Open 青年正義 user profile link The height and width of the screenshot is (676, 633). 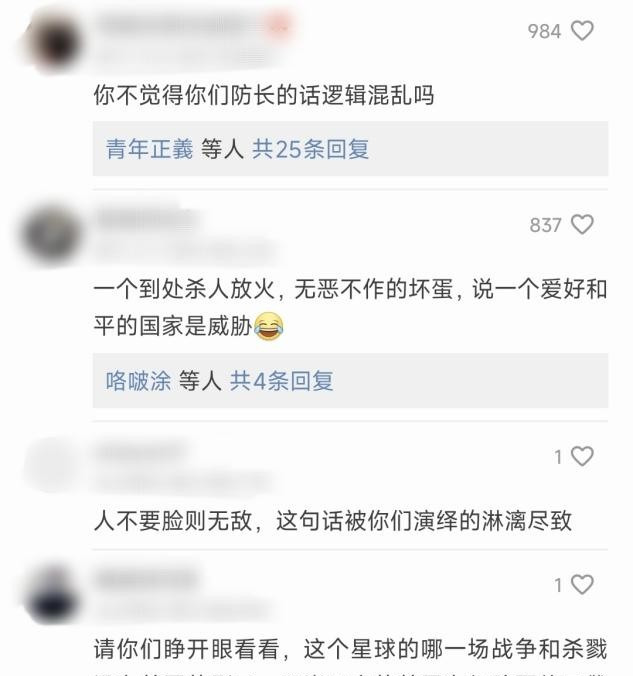tap(149, 149)
